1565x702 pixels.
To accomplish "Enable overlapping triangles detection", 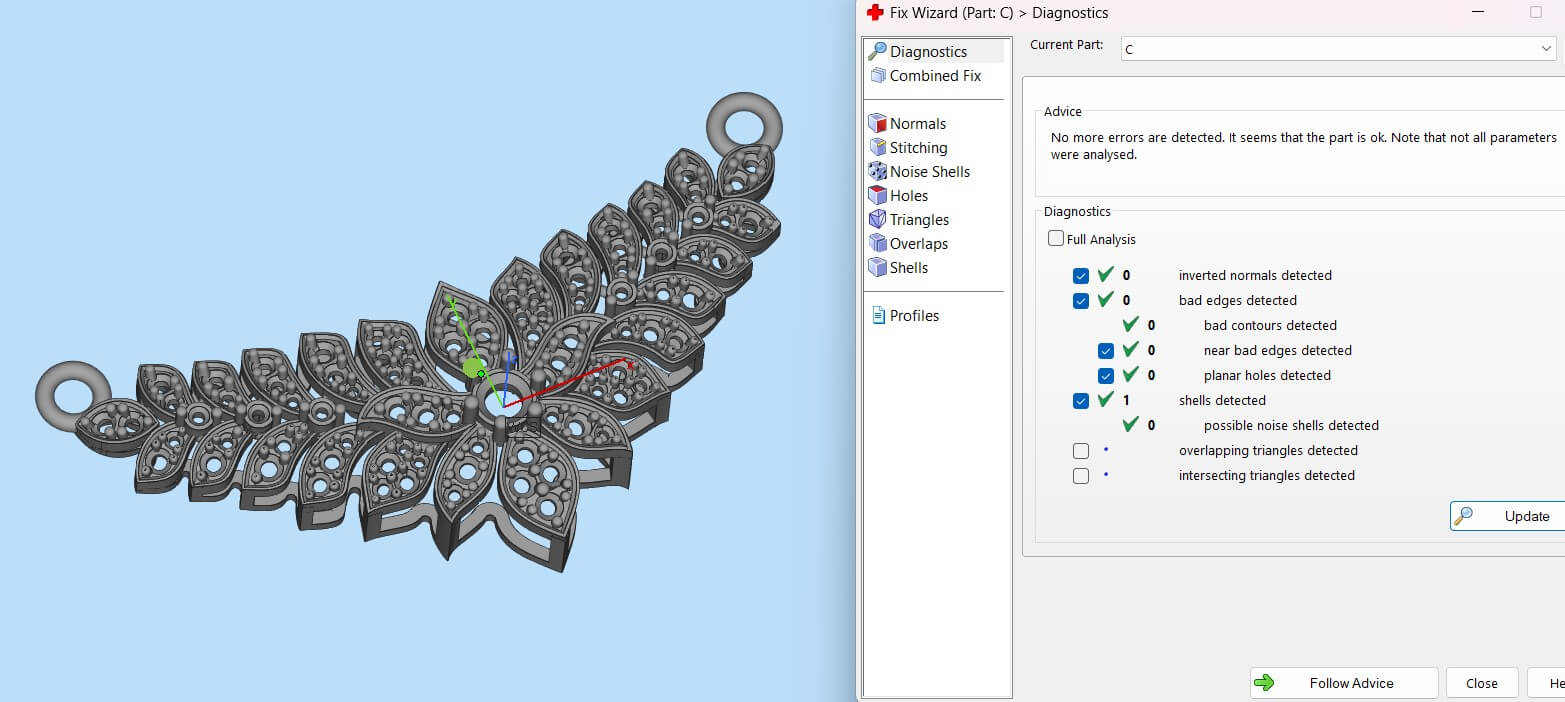I will [1080, 451].
